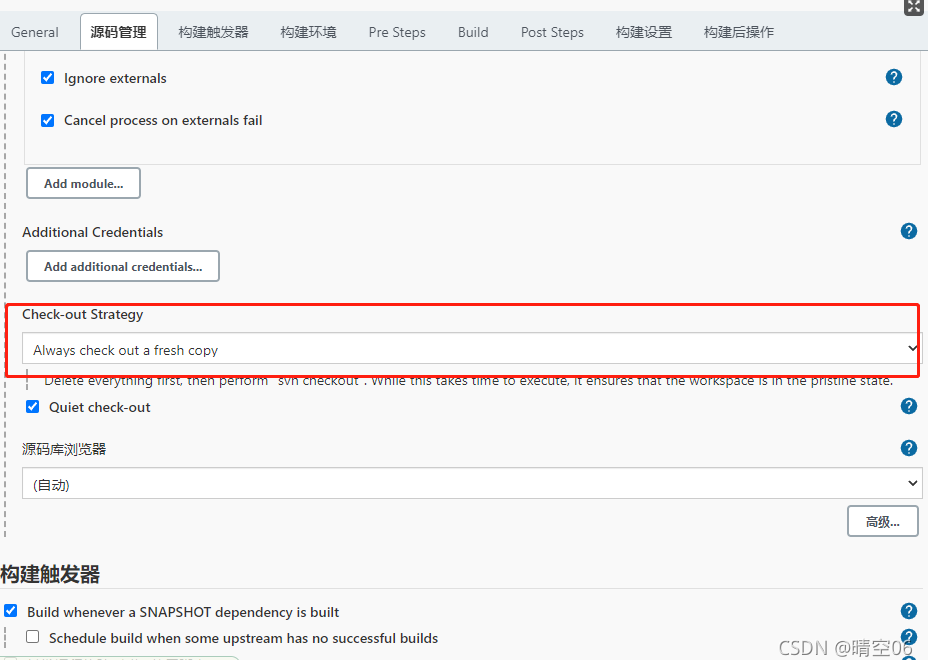The width and height of the screenshot is (928, 666).
Task: Select the 源码管理 tab
Action: click(119, 32)
